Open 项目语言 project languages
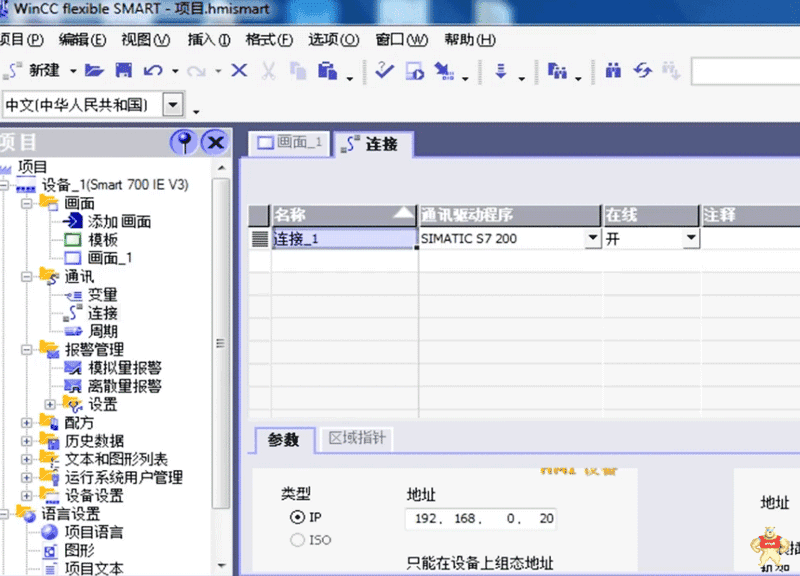This screenshot has height=576, width=800. point(94,532)
